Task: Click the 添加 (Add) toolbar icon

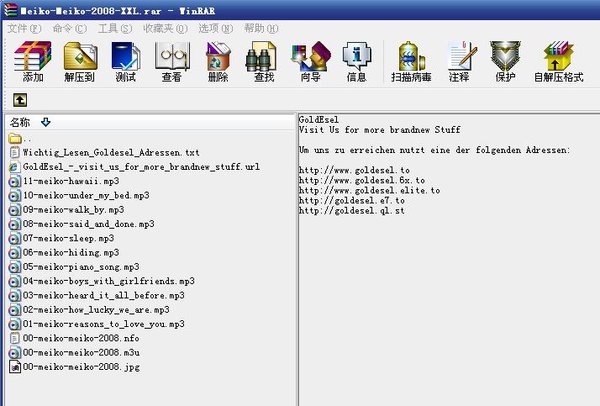Action: [x=33, y=56]
